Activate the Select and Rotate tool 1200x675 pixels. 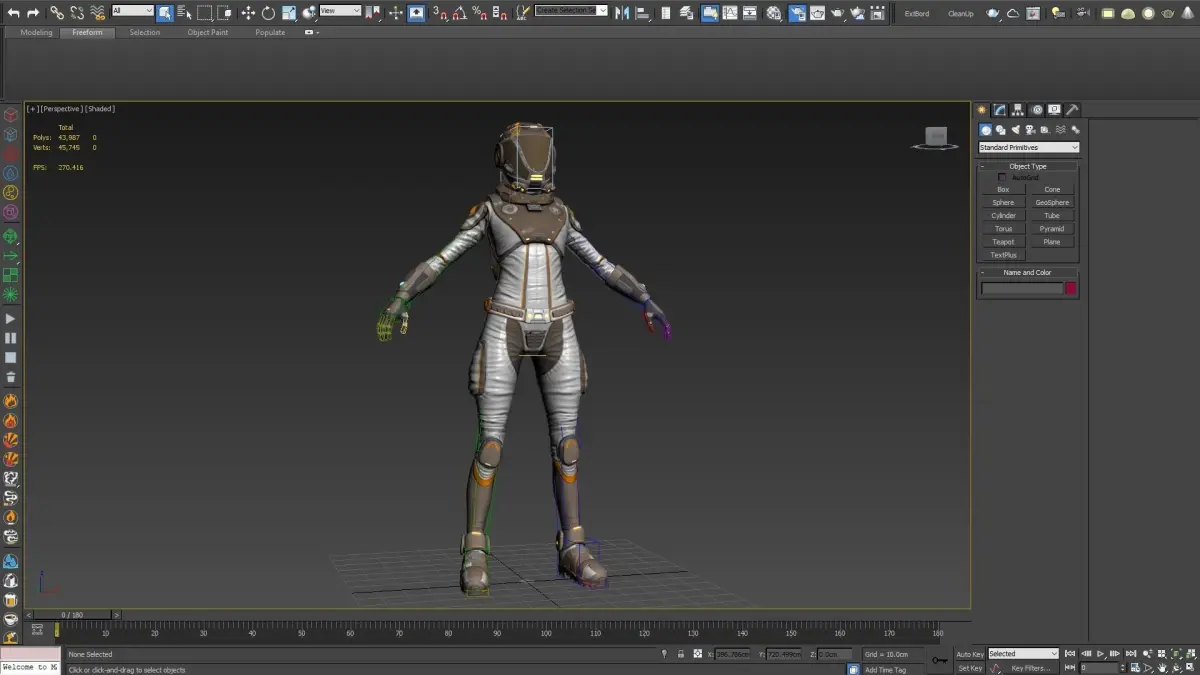268,13
